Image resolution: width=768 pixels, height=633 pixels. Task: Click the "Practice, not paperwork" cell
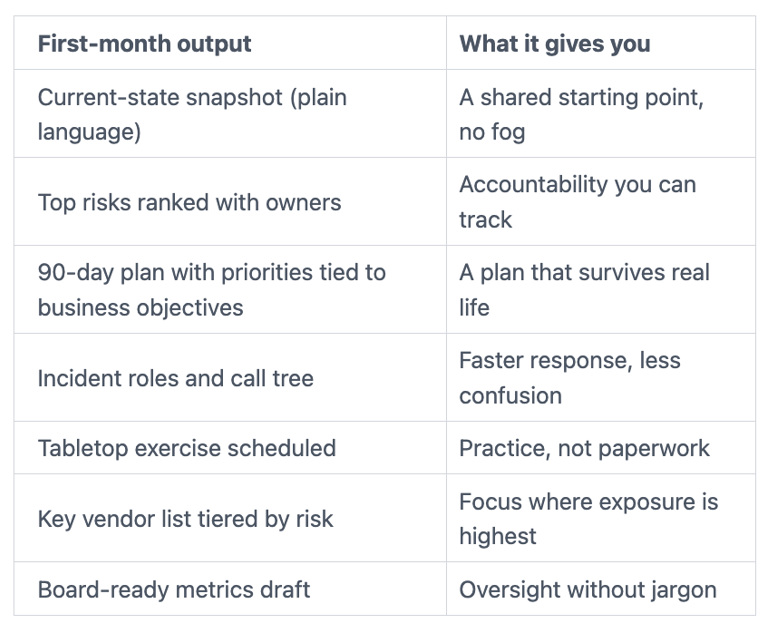coord(584,448)
